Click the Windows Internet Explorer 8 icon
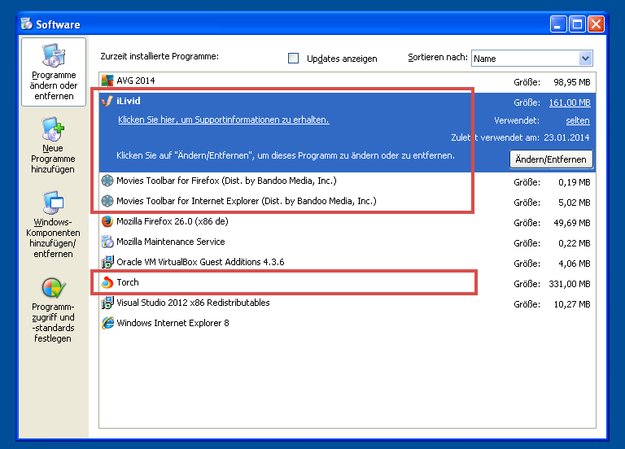Screen dimensions: 625x449 pyautogui.click(x=107, y=323)
